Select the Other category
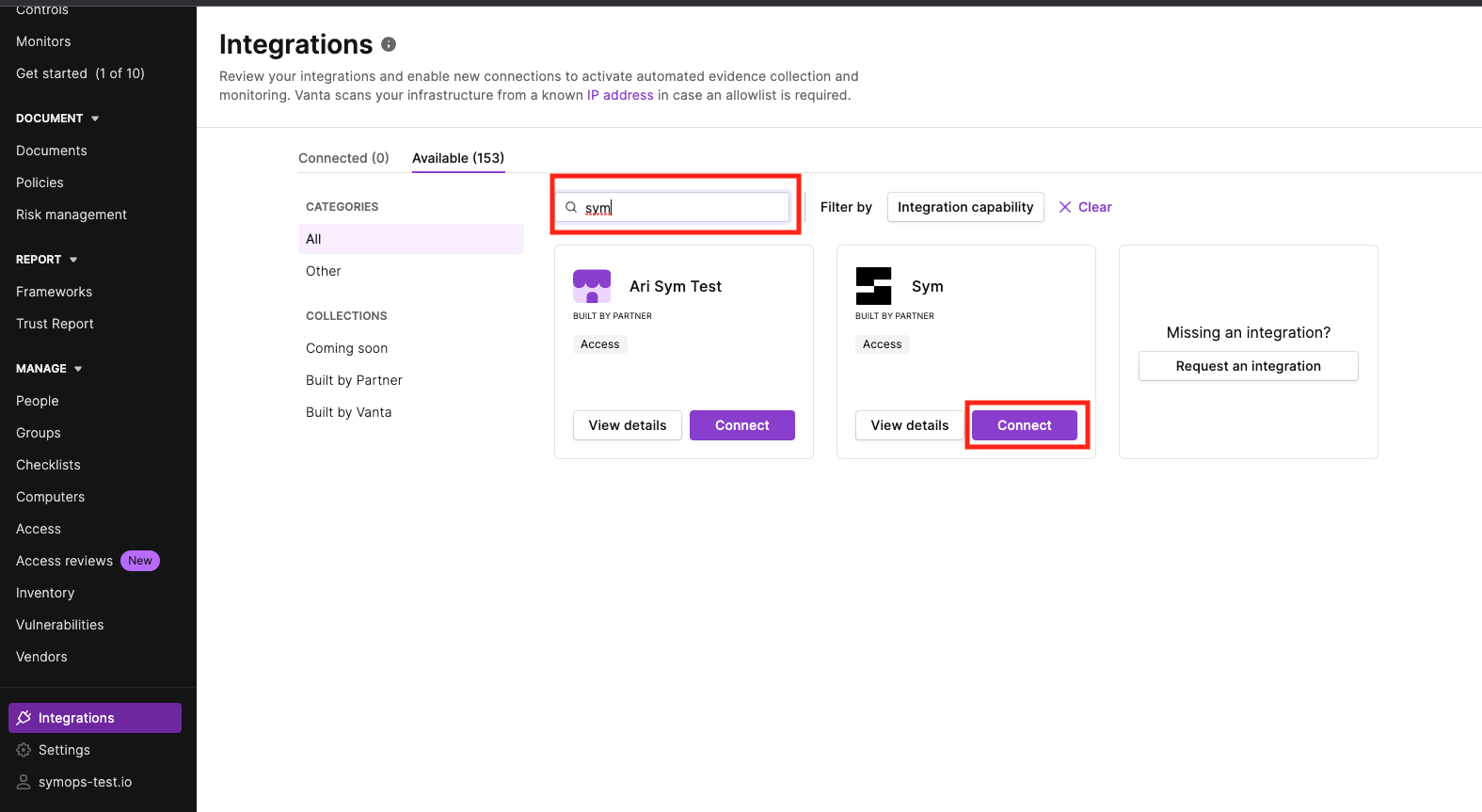This screenshot has height=812, width=1482. coord(324,271)
